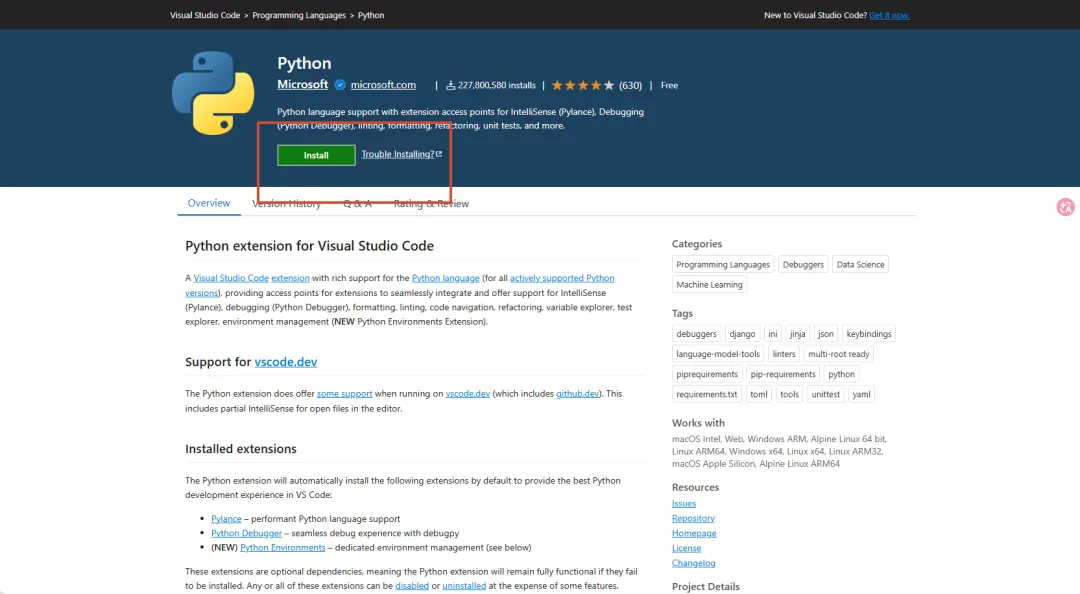
Task: Open the Python Environments link
Action: (x=282, y=548)
